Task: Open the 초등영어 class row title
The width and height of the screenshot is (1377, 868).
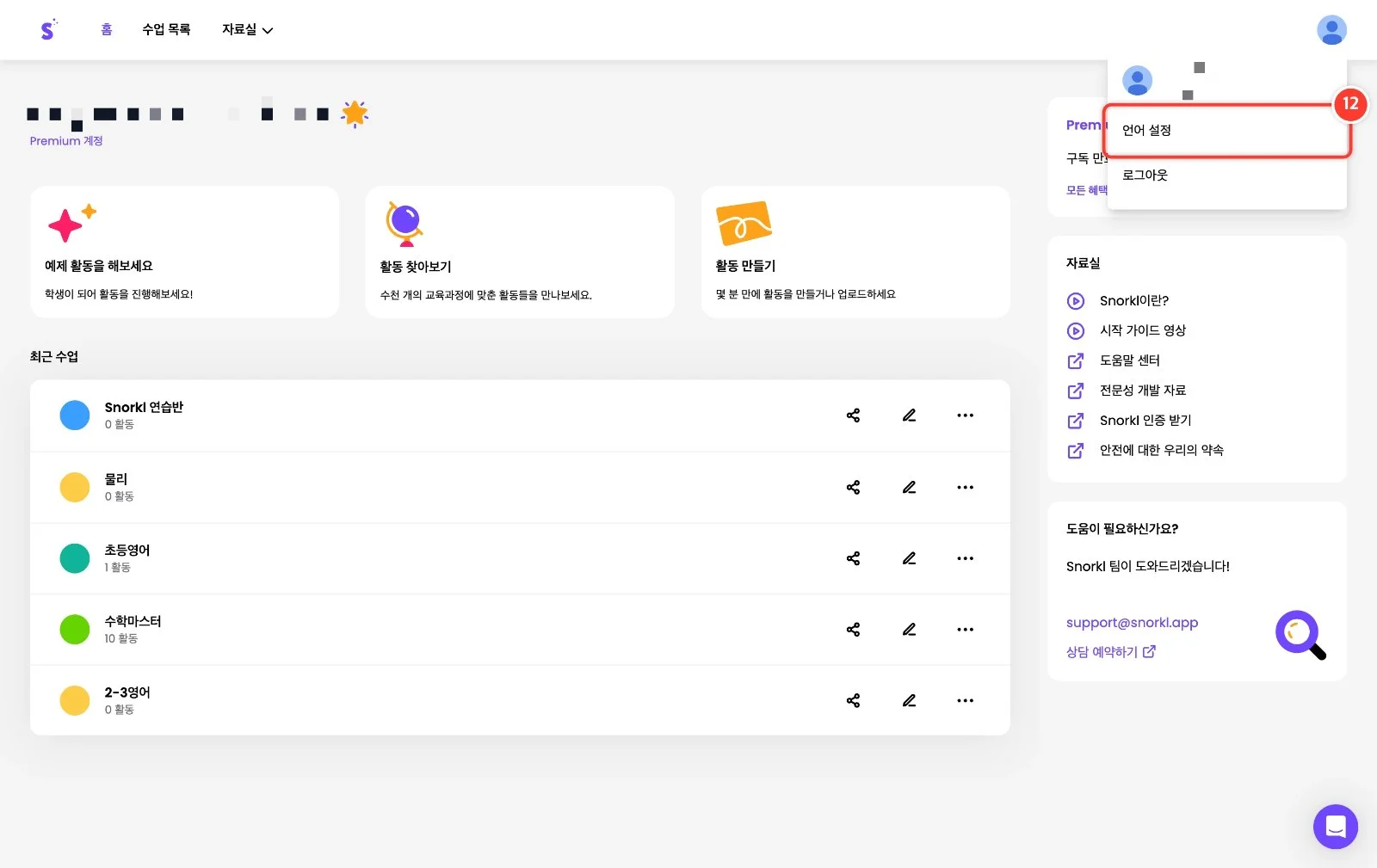Action: click(x=127, y=550)
